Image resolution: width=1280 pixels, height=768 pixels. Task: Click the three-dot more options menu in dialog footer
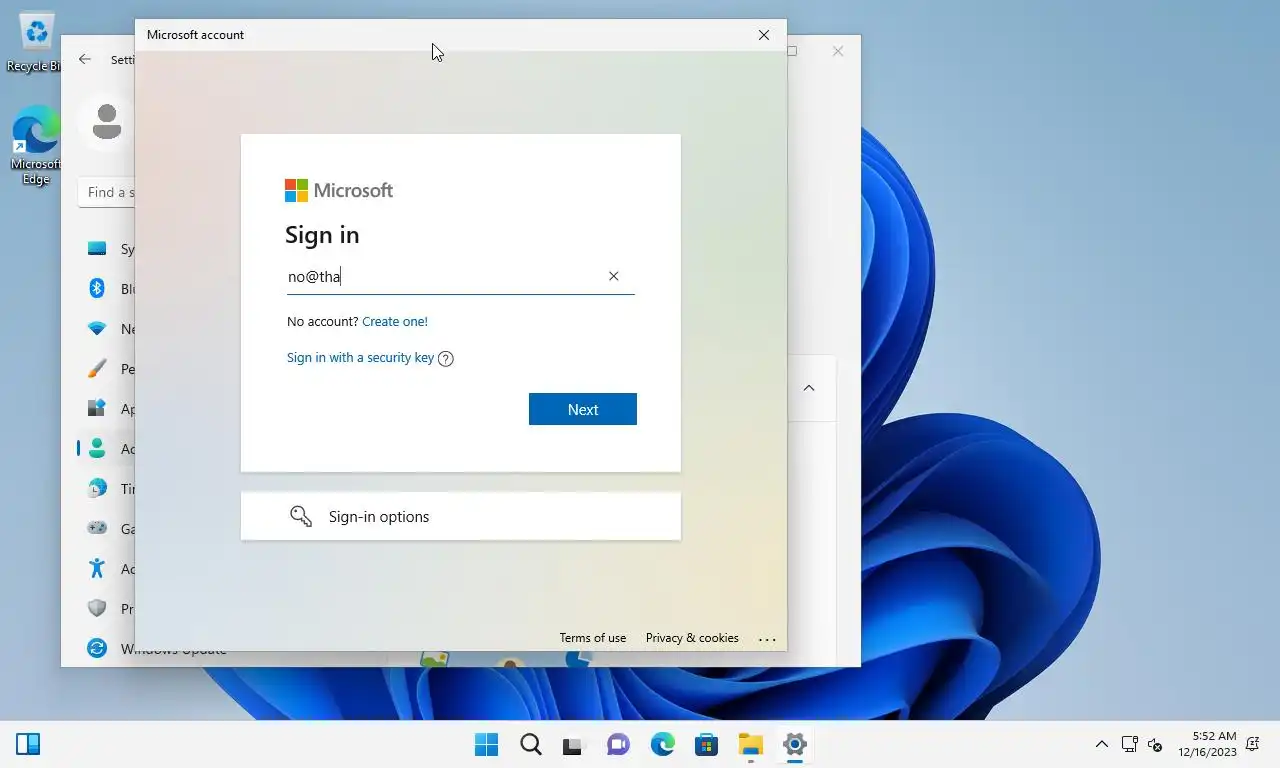tap(767, 638)
